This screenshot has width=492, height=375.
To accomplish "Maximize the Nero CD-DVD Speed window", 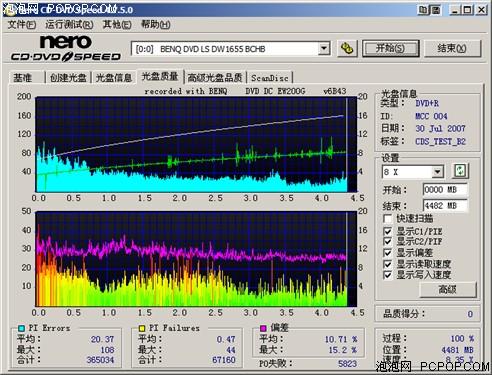I will (467, 10).
